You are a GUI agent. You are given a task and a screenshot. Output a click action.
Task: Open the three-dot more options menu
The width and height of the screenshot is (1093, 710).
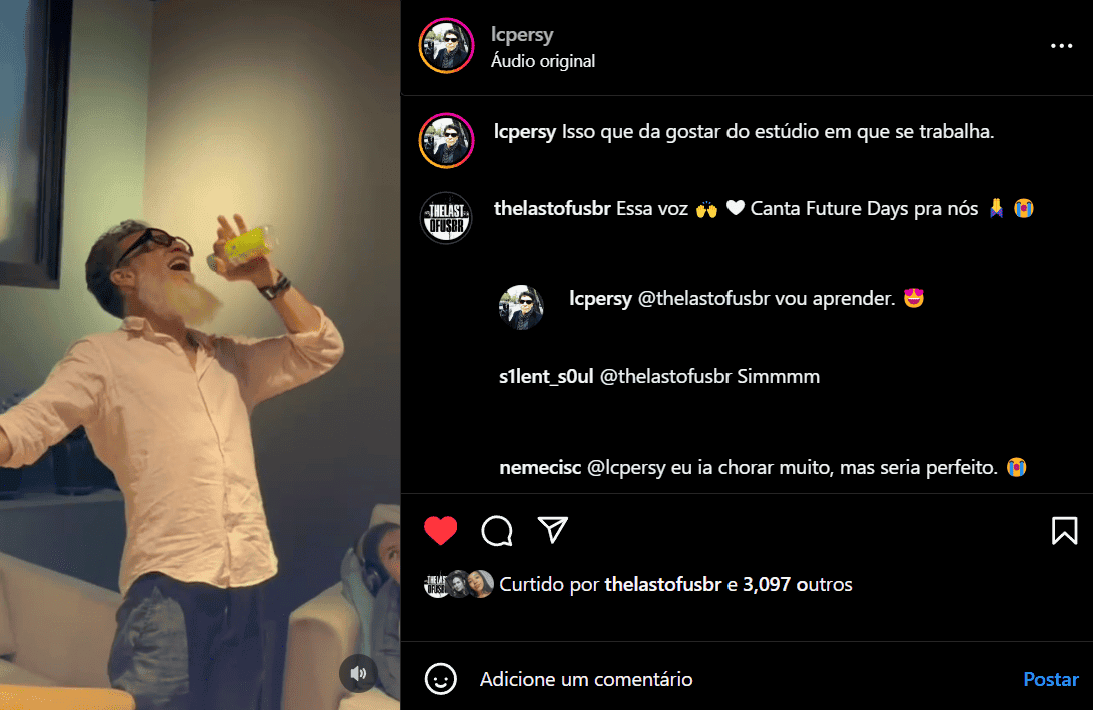tap(1061, 46)
